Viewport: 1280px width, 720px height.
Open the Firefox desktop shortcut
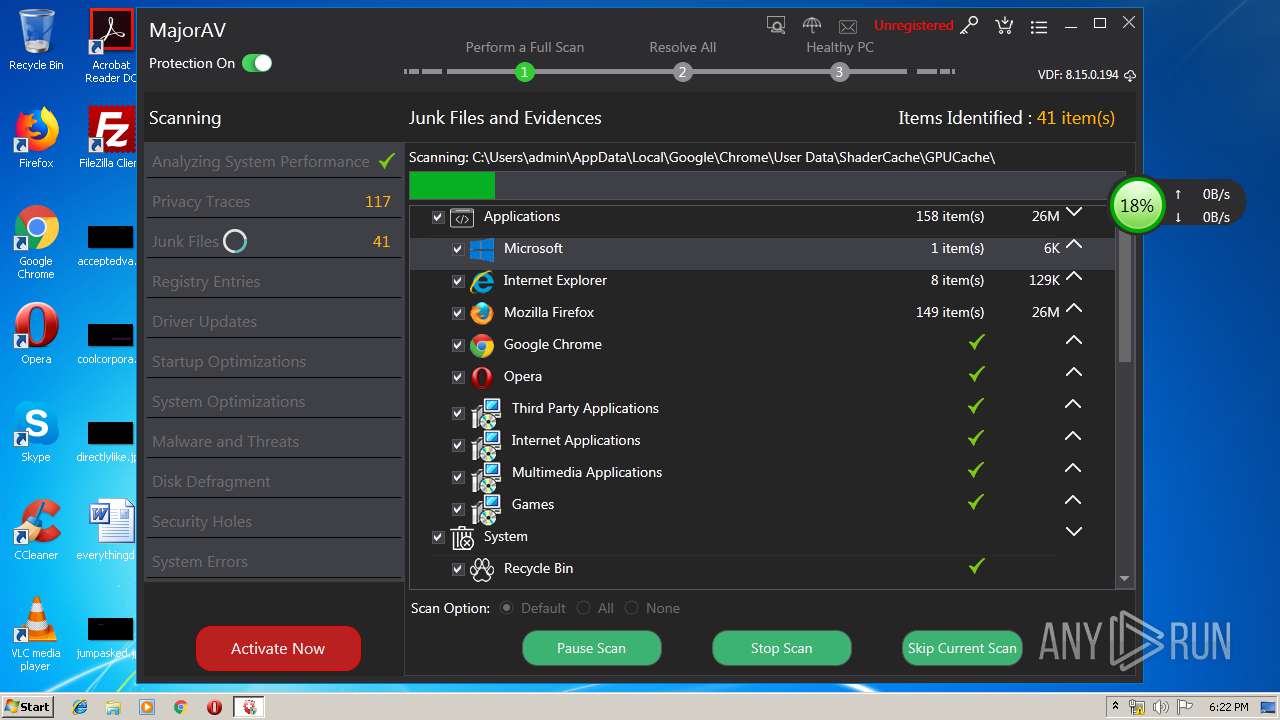[x=36, y=138]
